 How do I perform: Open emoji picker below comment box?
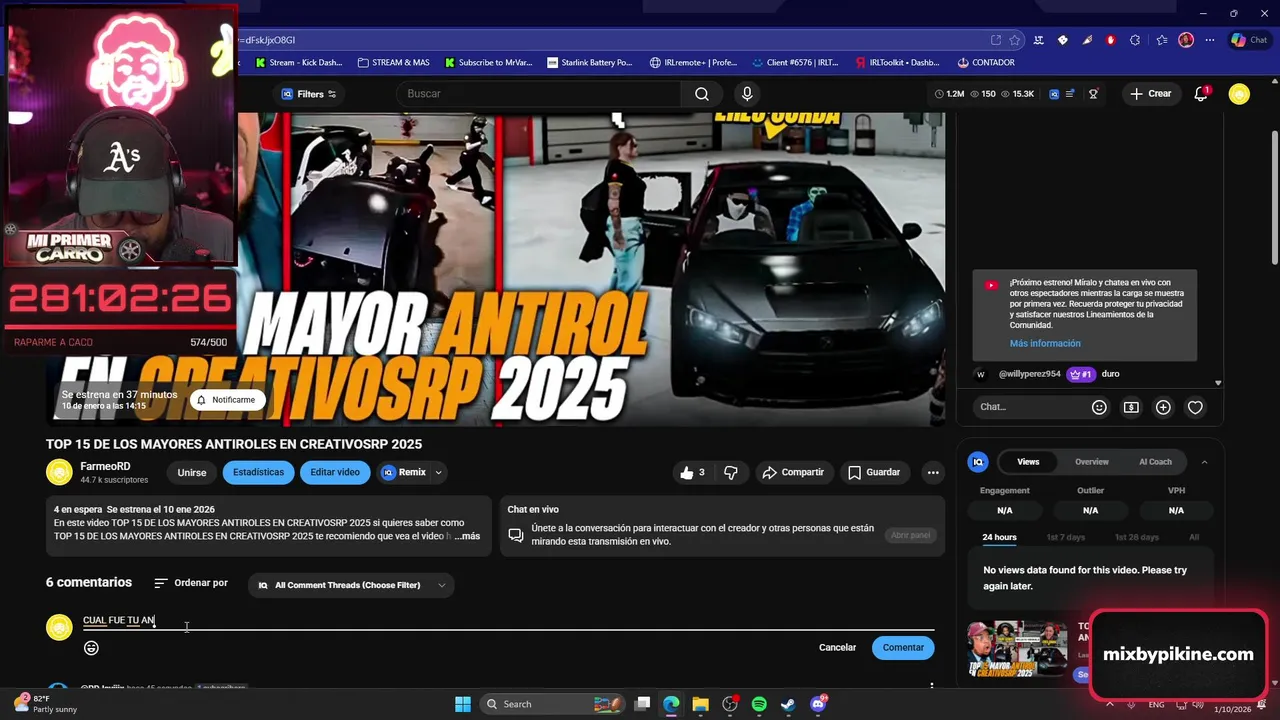(91, 648)
